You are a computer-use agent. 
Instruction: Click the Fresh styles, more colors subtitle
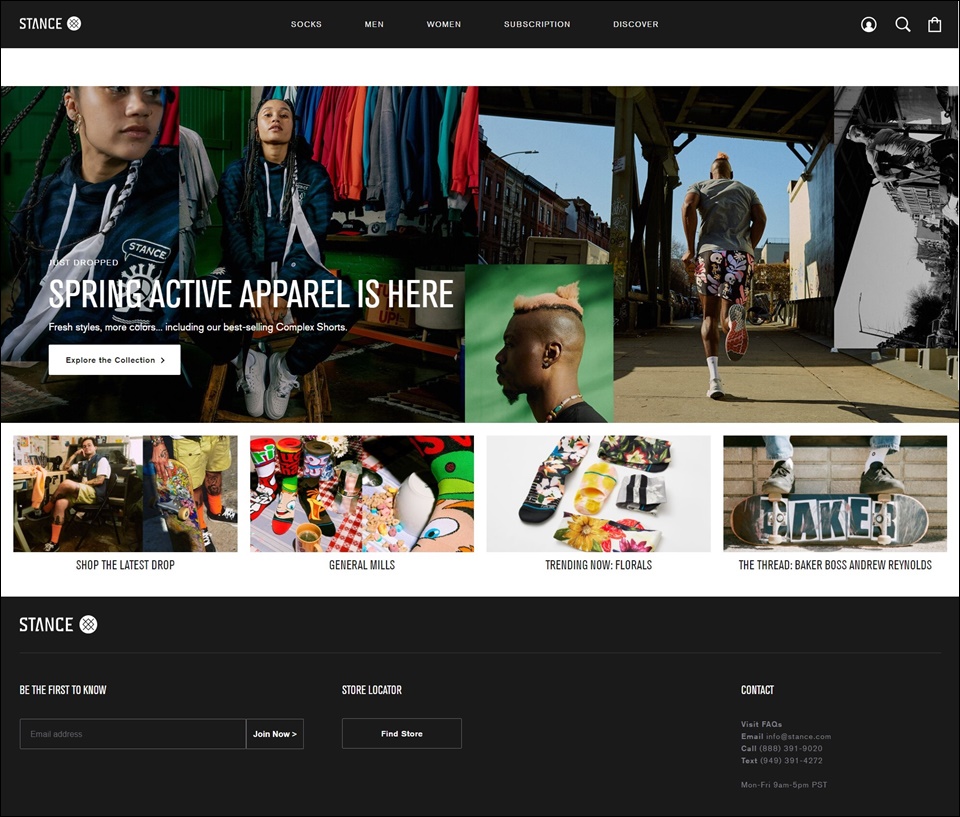[x=198, y=327]
